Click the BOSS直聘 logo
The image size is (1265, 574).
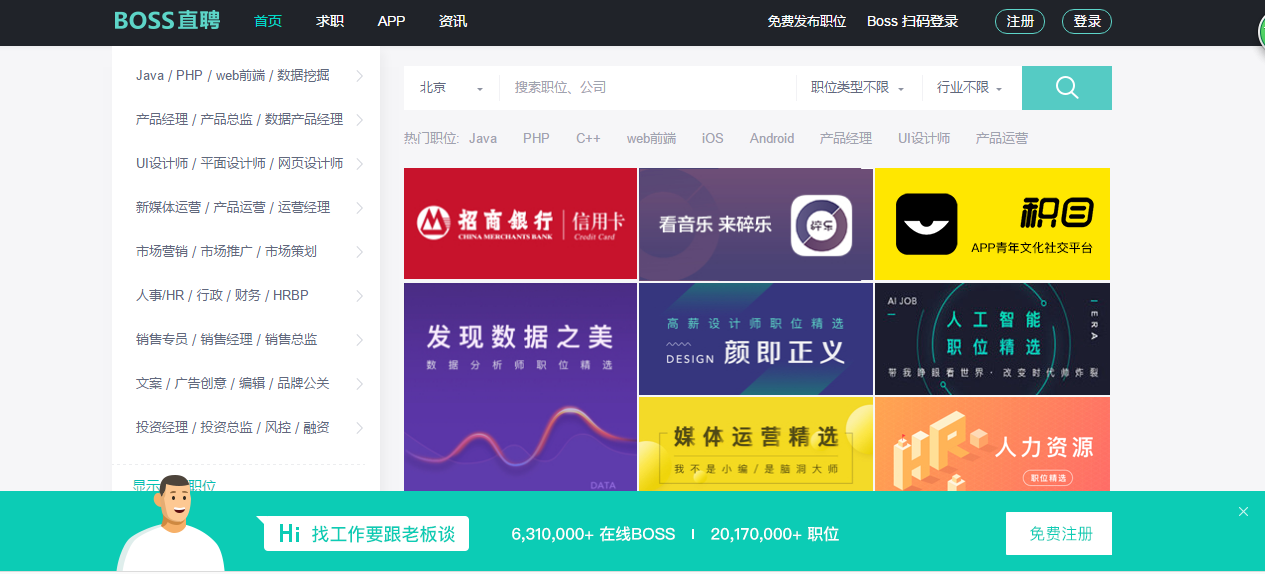(x=167, y=21)
